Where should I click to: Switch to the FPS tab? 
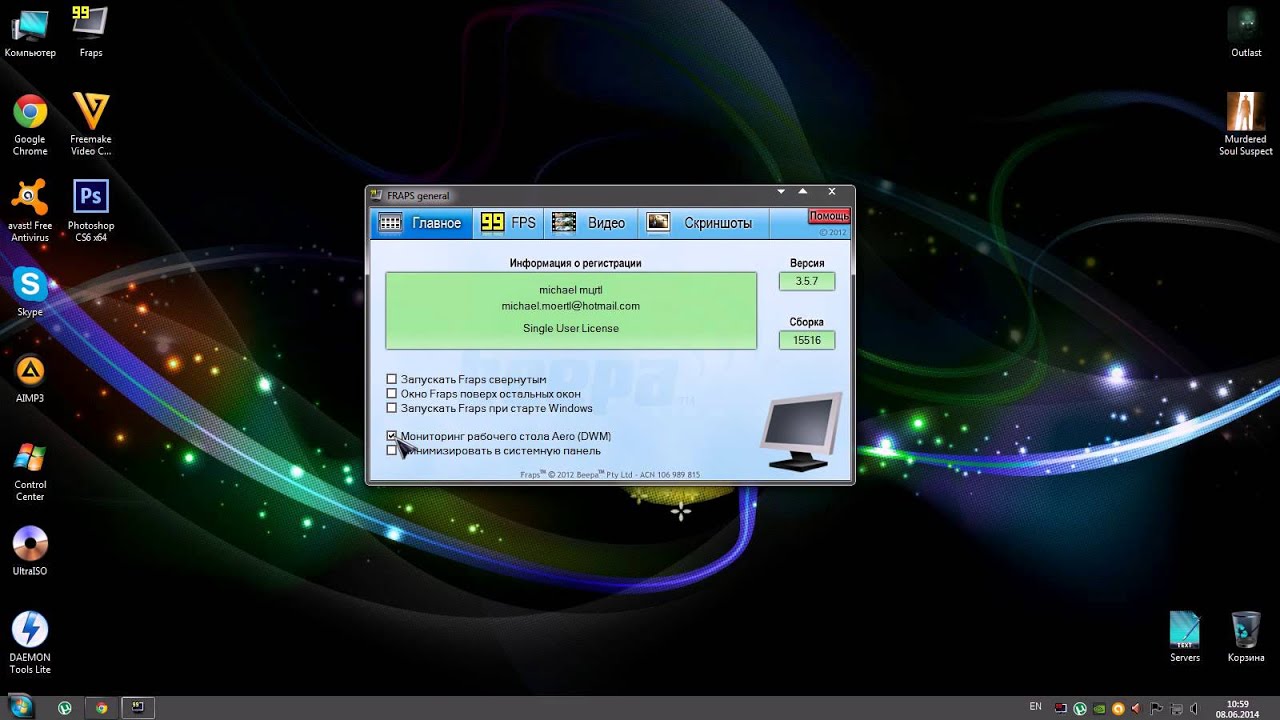point(508,223)
